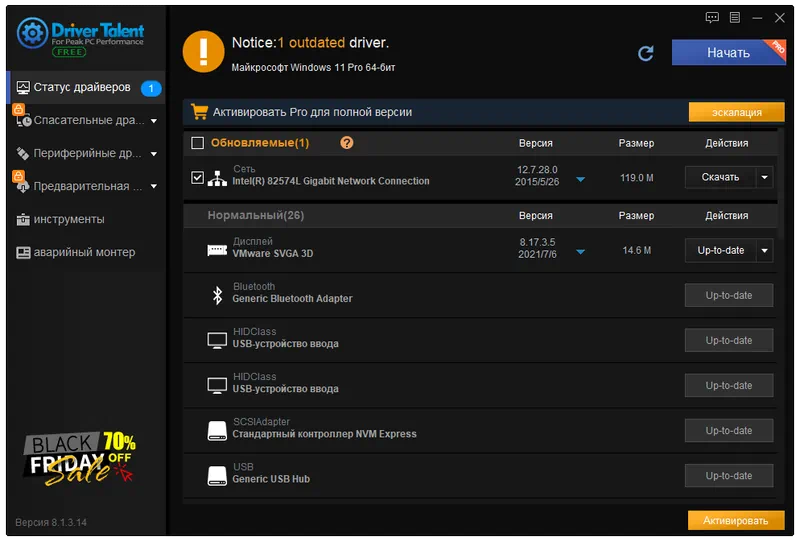800x542 pixels.
Task: Click Up-to-date button for VMware SVGA 3D
Action: pos(720,251)
